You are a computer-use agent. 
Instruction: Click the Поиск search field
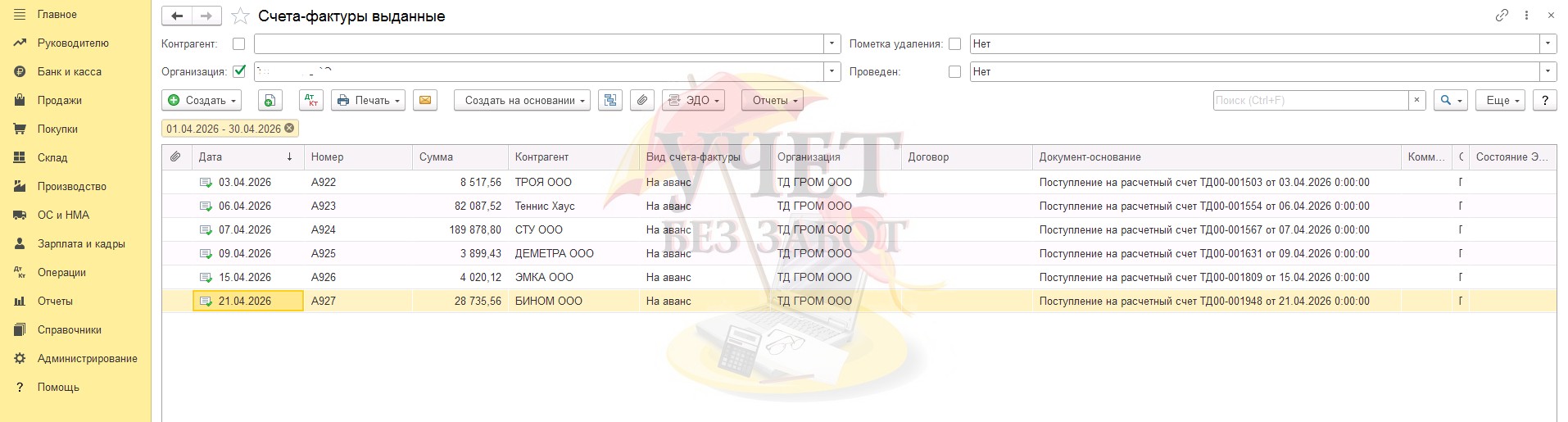(1311, 101)
